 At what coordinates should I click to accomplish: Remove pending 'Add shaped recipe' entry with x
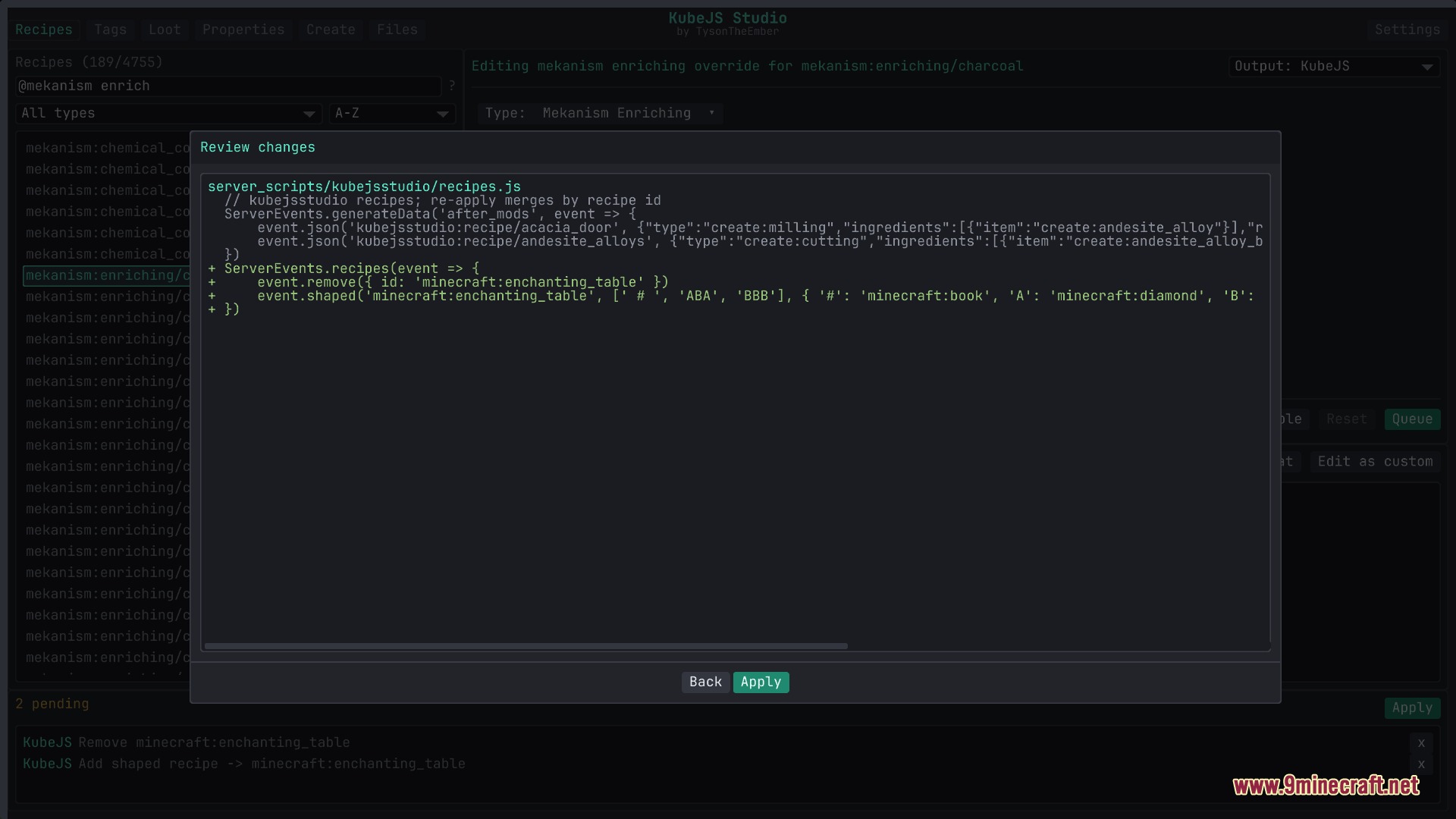(1421, 764)
